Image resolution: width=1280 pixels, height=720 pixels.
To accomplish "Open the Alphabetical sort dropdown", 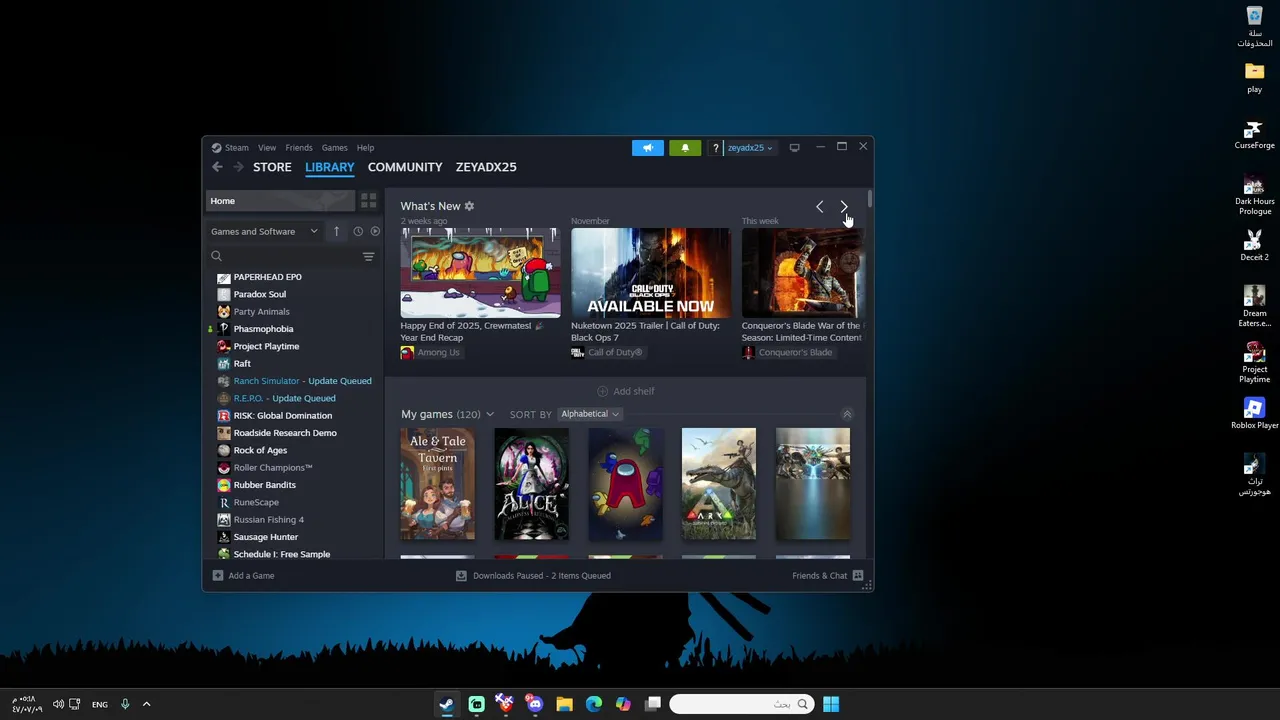I will (x=590, y=414).
